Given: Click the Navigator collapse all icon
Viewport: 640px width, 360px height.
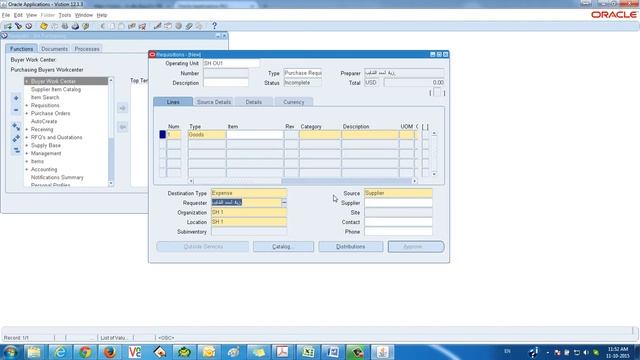Looking at the screenshot, I should coord(16,151).
